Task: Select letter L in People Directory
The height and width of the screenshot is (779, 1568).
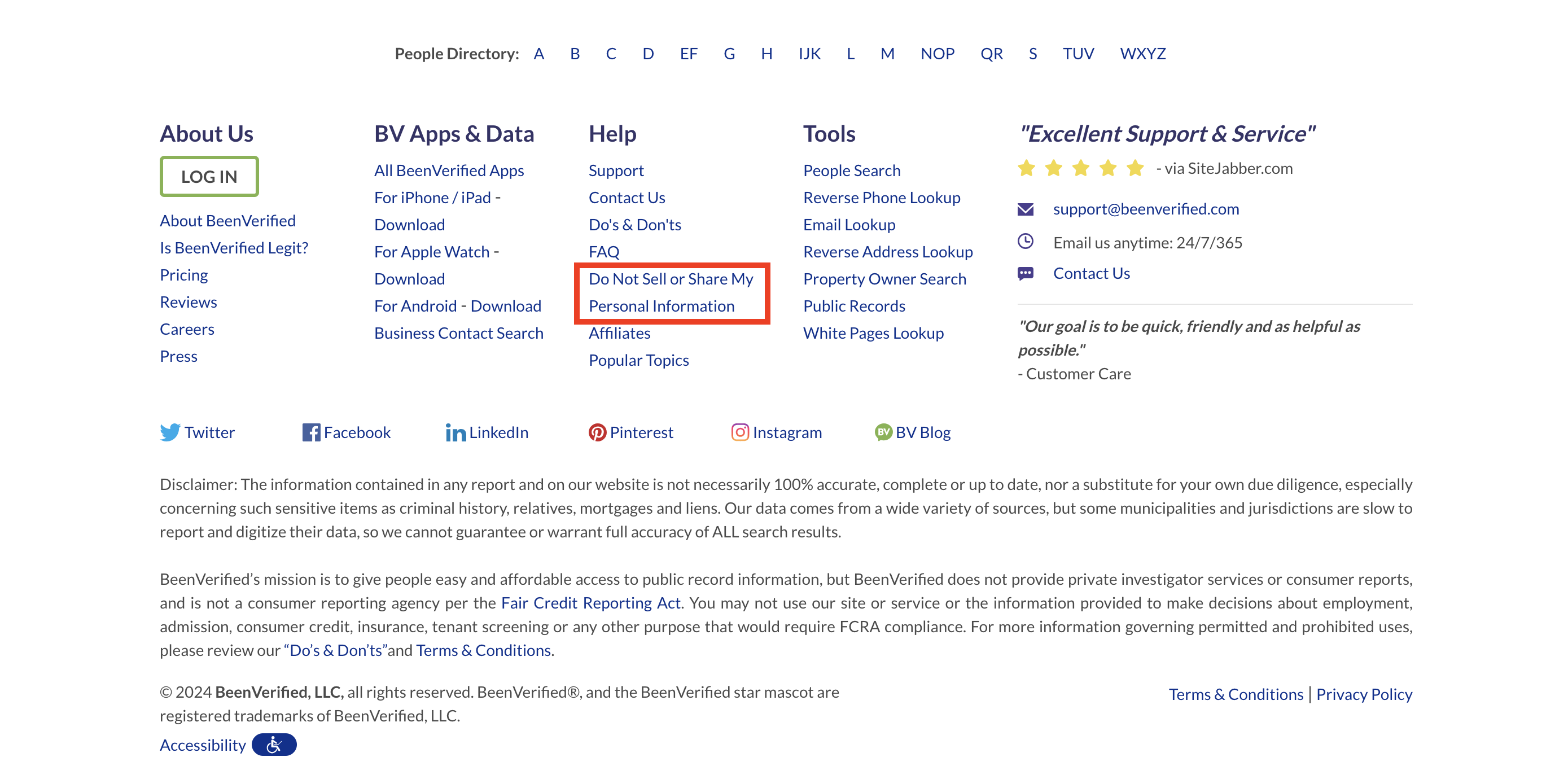Action: (x=851, y=54)
